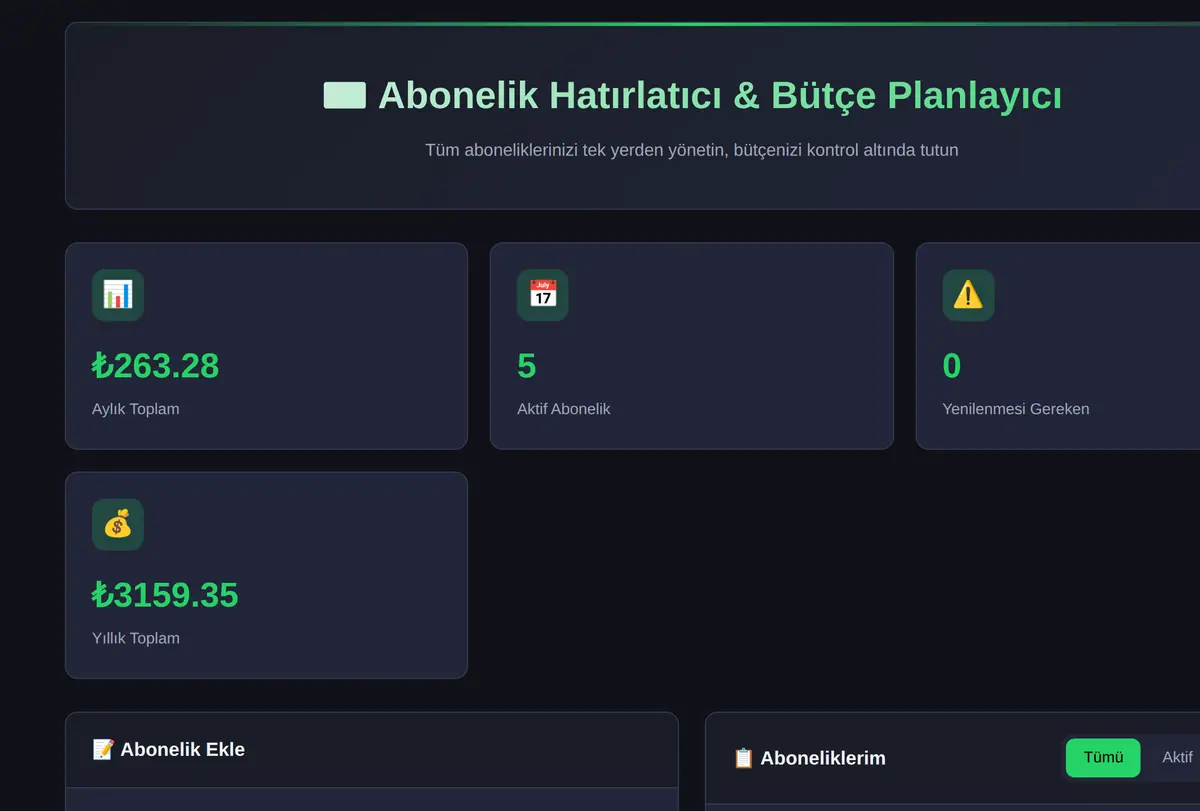Click the Aboneliklerim section heading

tap(823, 758)
